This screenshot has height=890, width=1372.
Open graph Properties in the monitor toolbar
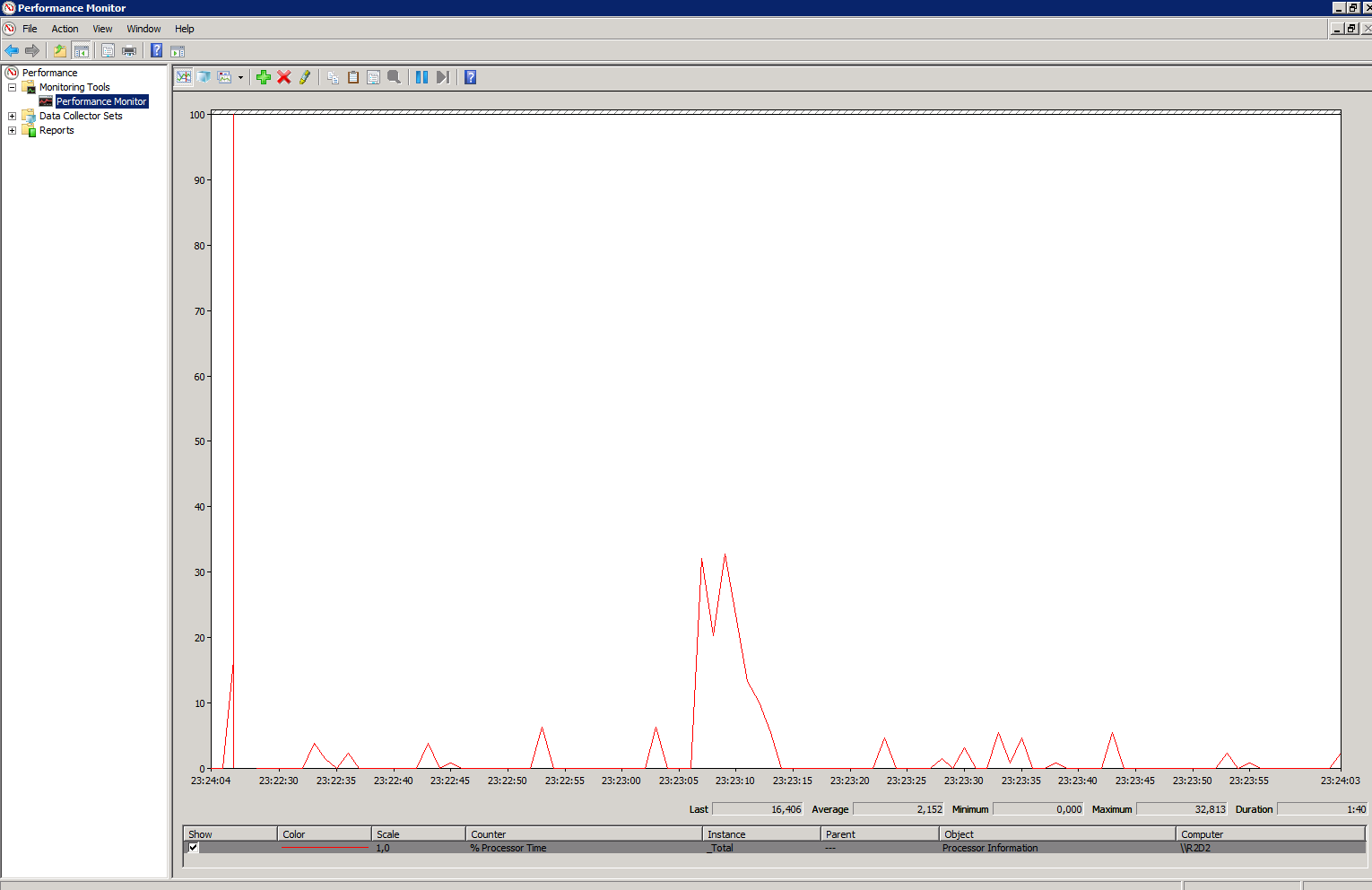[x=374, y=77]
